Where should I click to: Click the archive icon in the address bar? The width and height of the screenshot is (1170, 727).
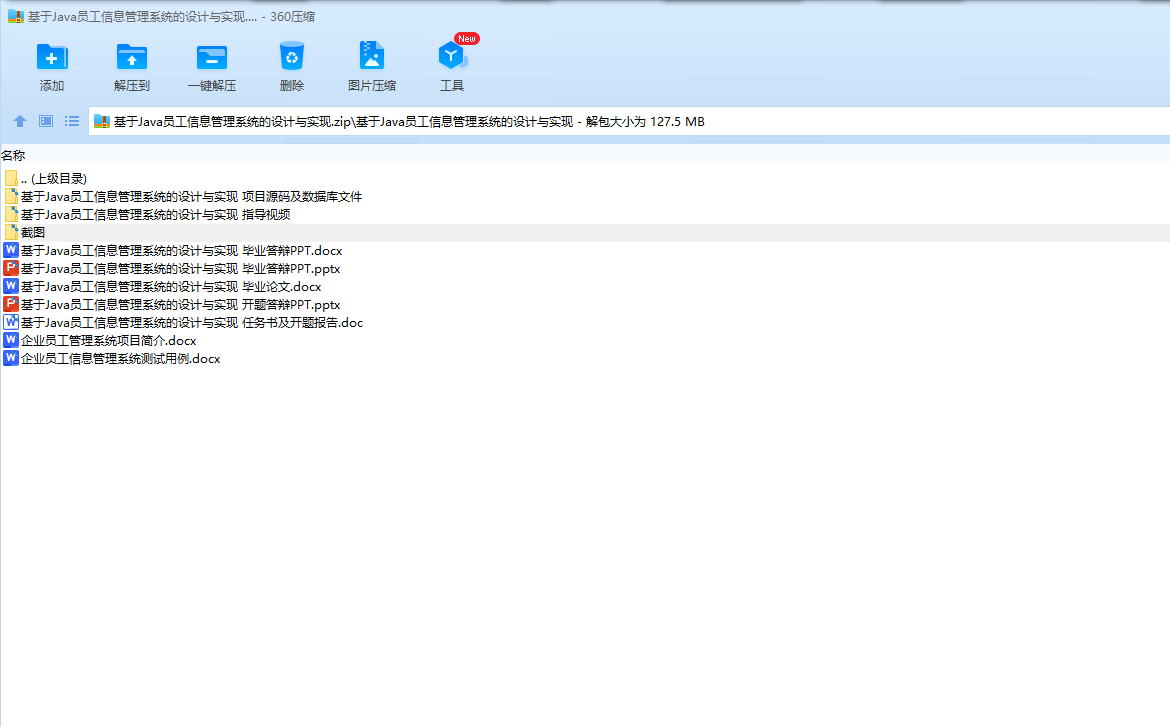tap(102, 122)
